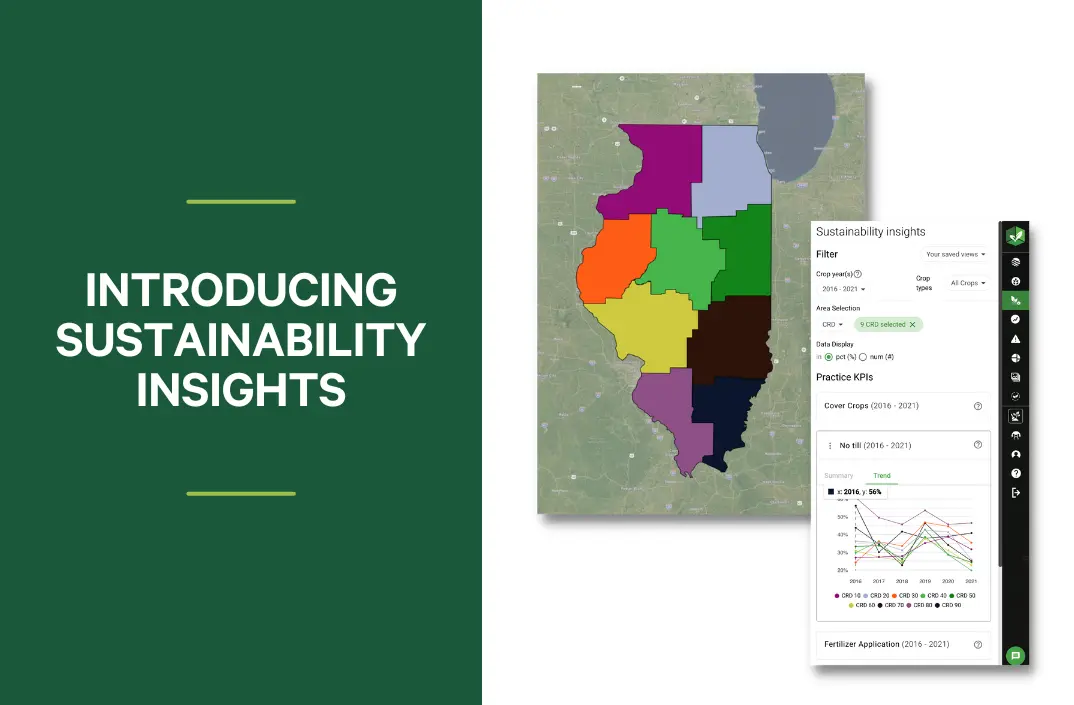
Task: Click the Sustainability insights panel title
Action: (x=871, y=232)
